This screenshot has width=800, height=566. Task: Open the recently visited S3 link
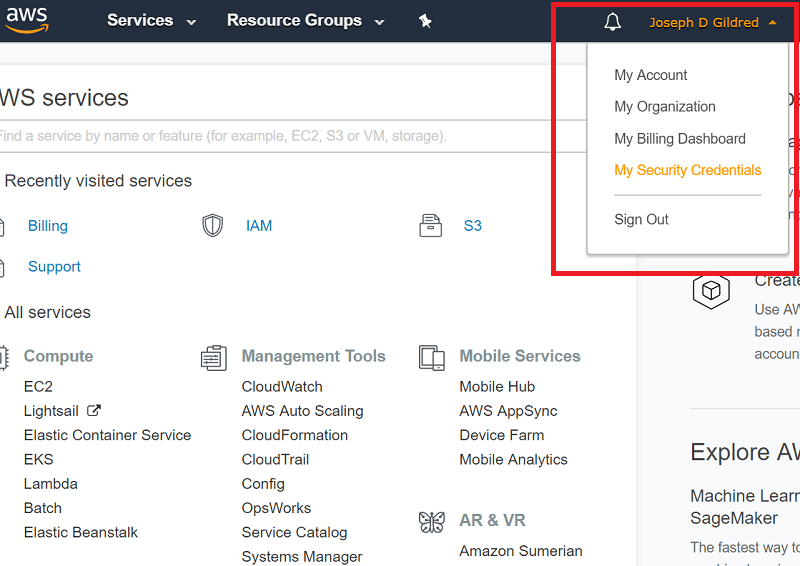tap(472, 226)
